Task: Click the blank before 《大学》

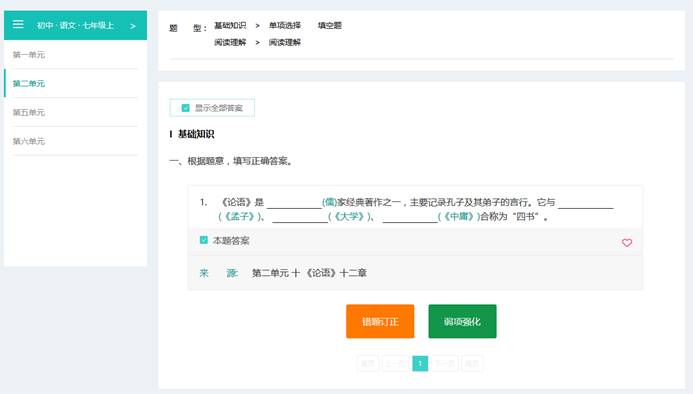Action: (300, 218)
